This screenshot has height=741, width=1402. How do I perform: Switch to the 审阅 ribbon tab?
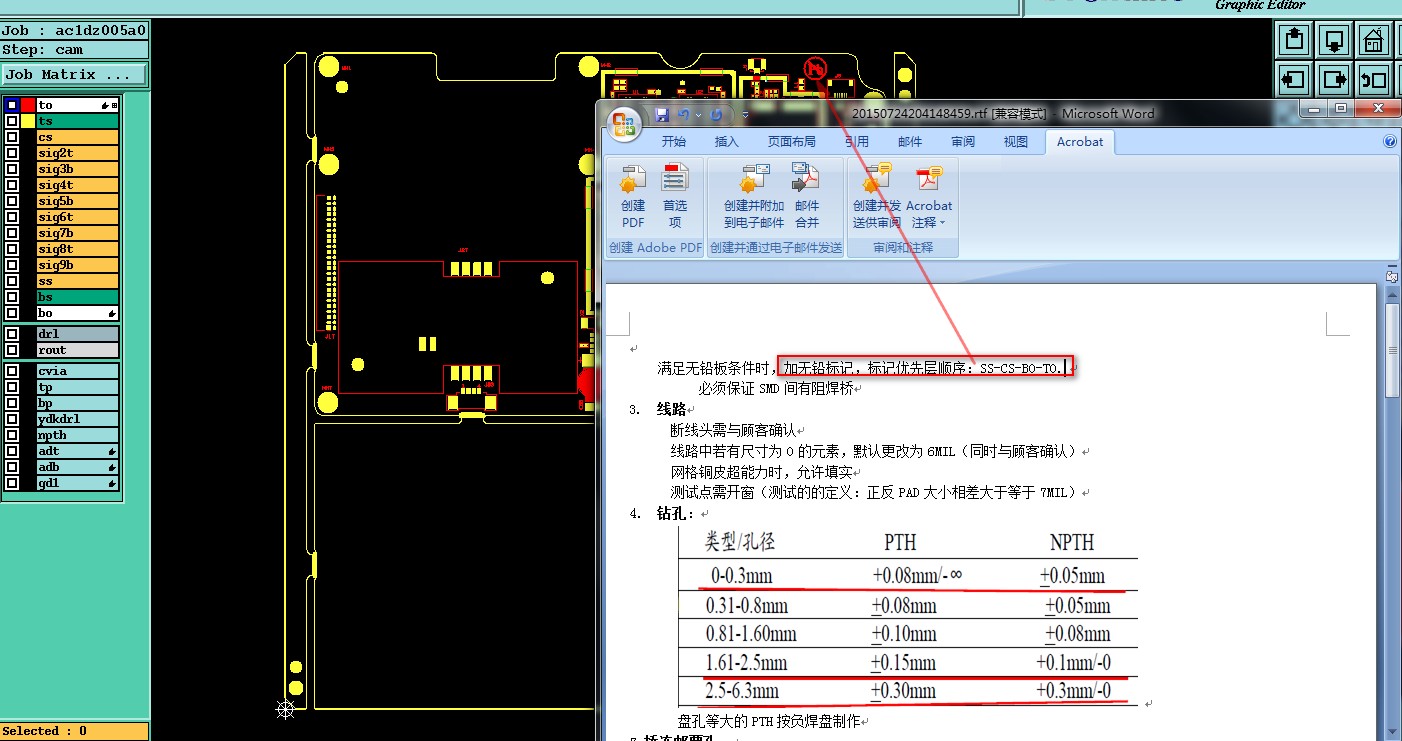(x=963, y=142)
